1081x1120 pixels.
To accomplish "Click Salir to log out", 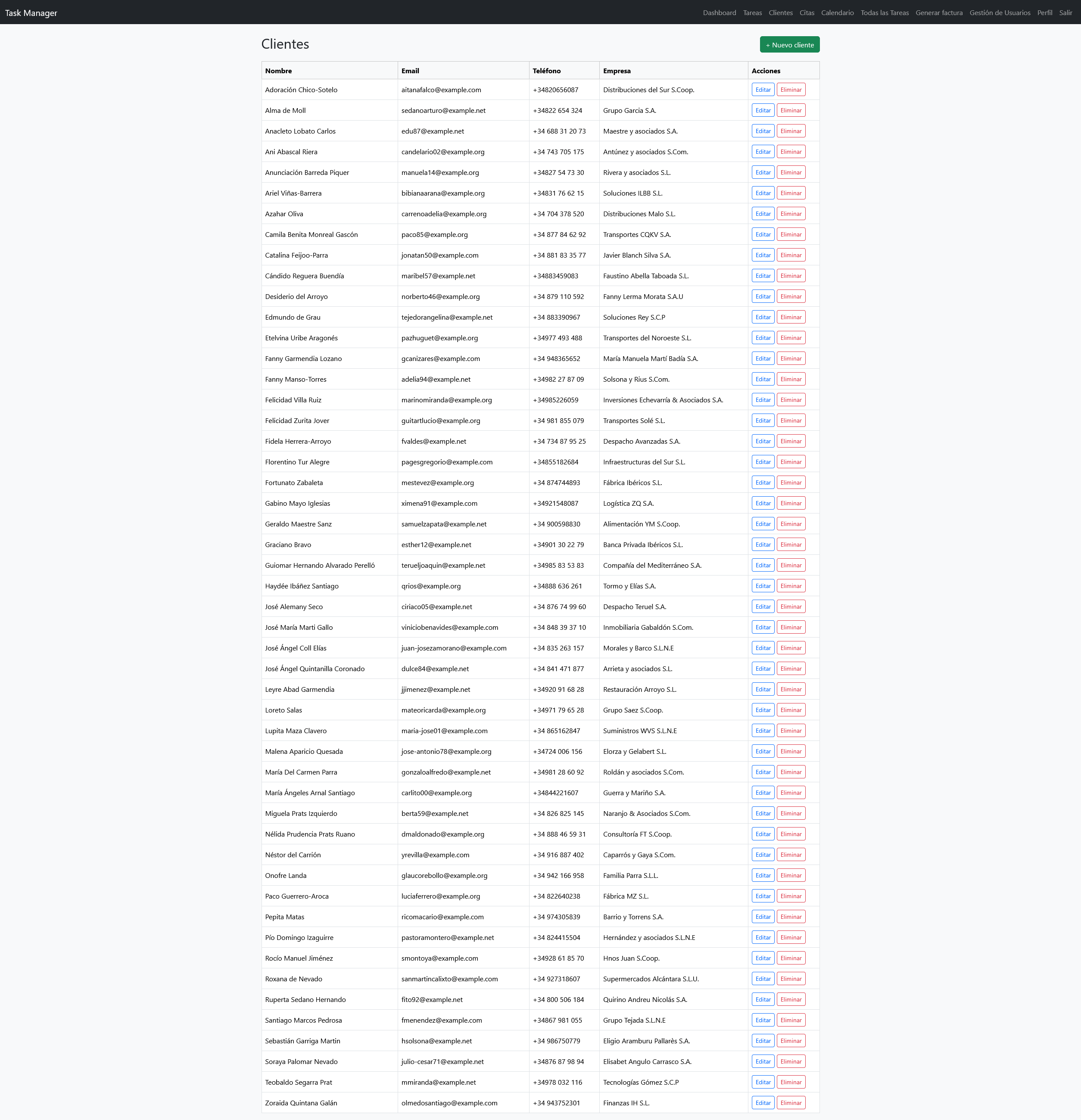I will [1065, 12].
